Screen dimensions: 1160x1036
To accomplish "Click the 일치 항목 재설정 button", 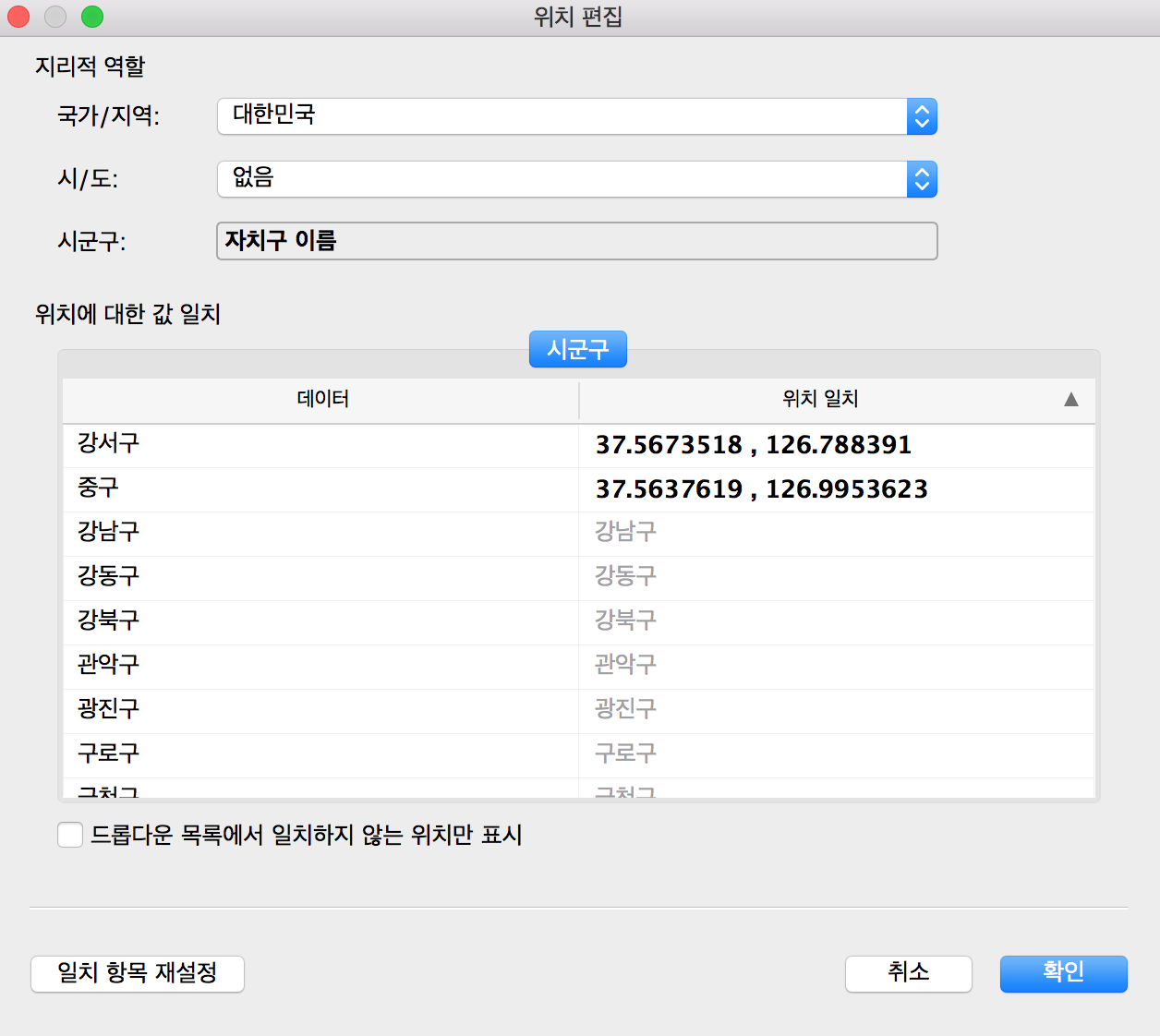I will [138, 974].
